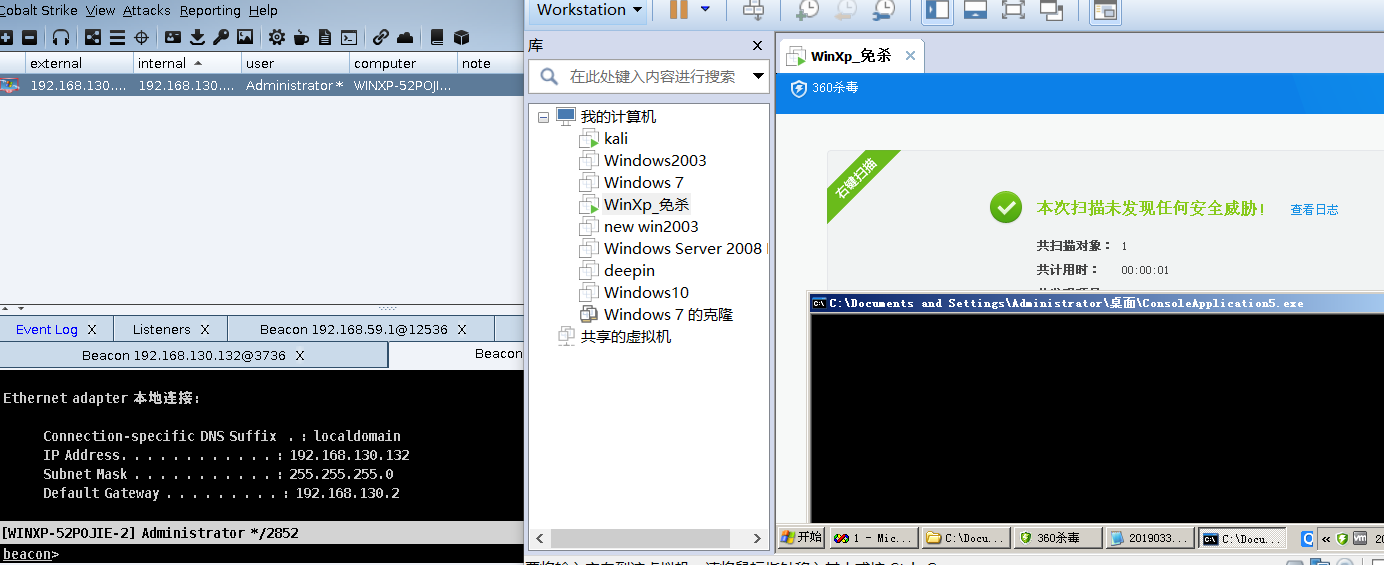Click the Disconnect minus icon in Cobalt Strike
The width and height of the screenshot is (1384, 565).
[30, 37]
